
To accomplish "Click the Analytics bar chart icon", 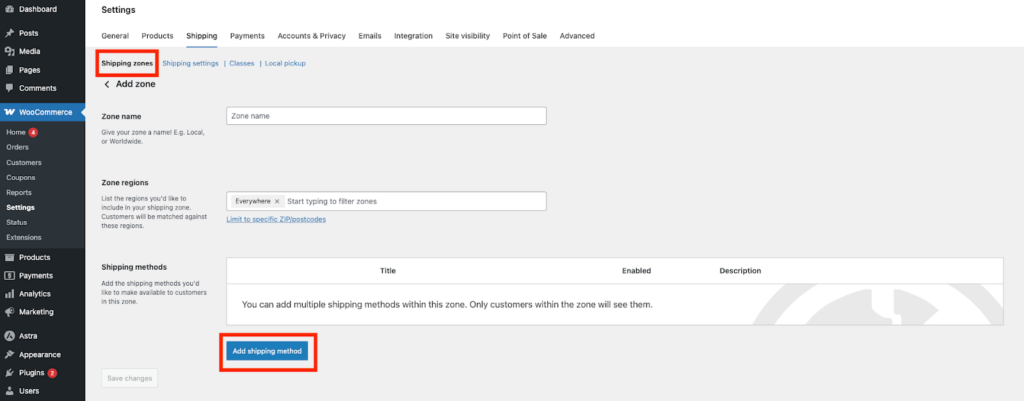I will [10, 294].
